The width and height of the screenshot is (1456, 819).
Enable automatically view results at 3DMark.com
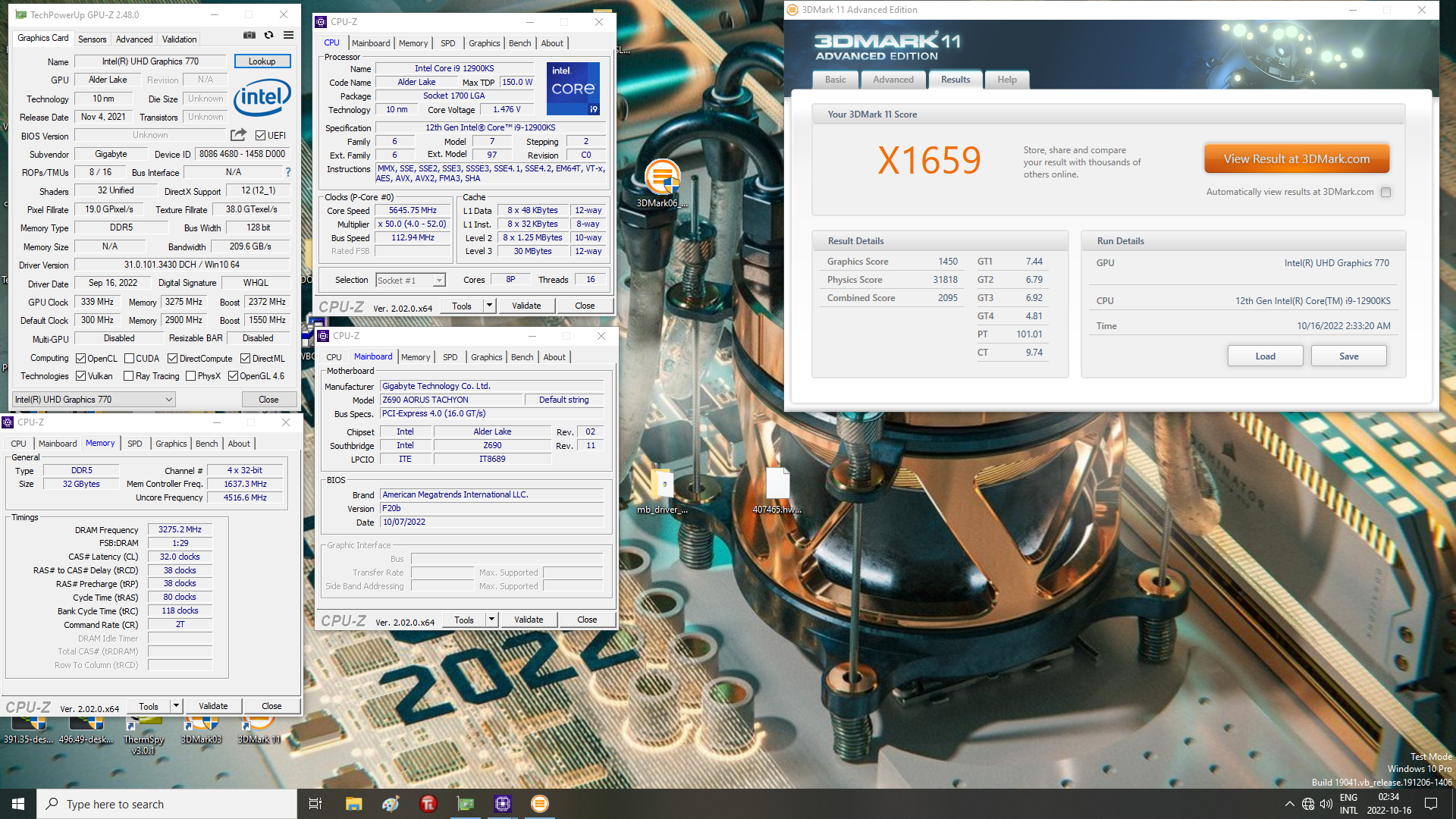1385,192
